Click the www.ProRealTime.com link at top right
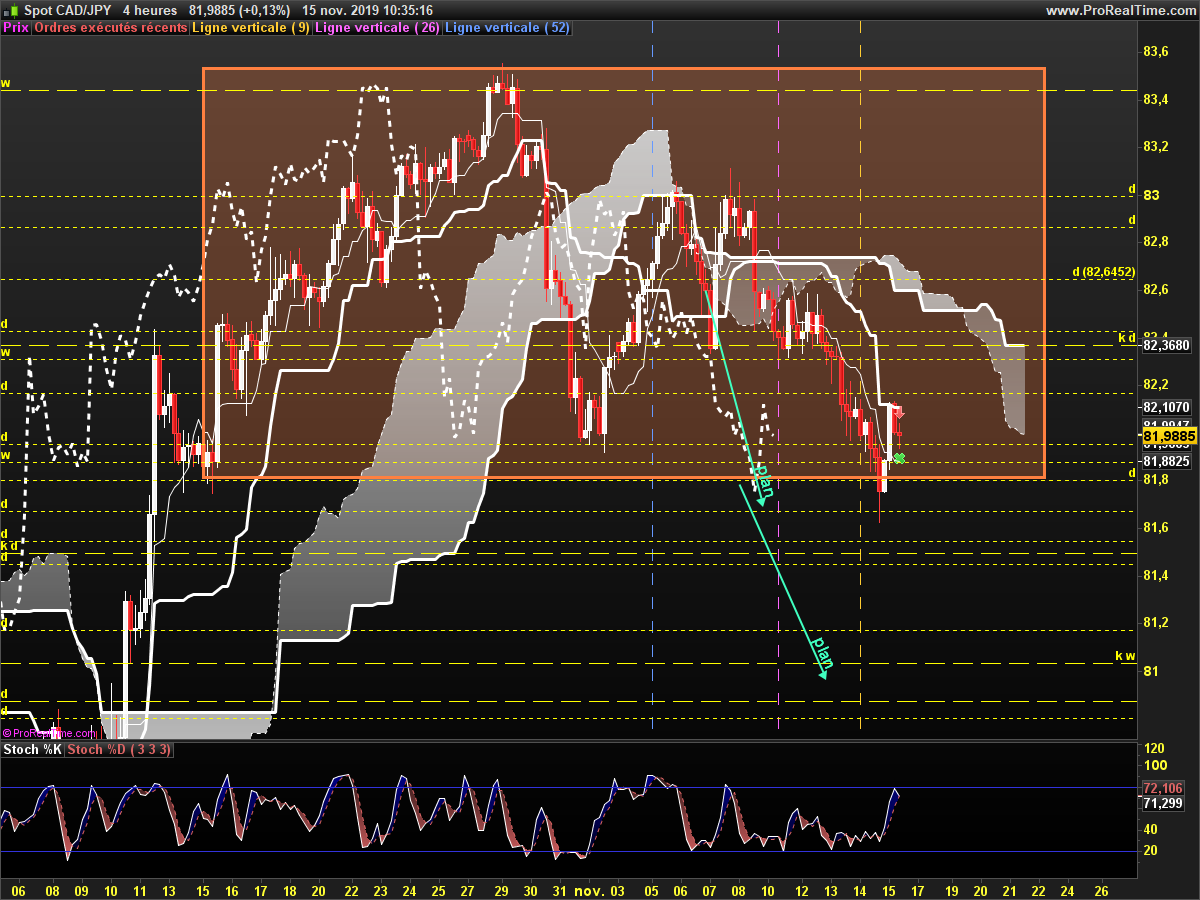 1120,10
